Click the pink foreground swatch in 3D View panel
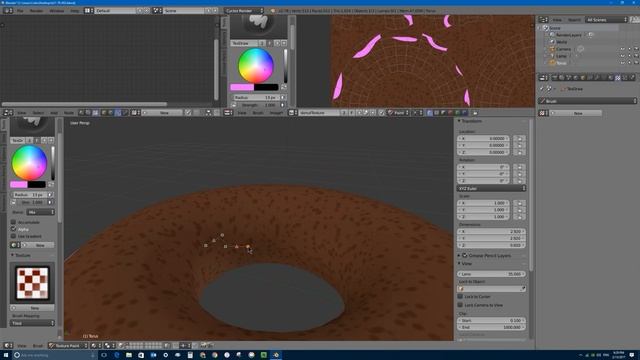The height and width of the screenshot is (360, 640). [x=19, y=184]
